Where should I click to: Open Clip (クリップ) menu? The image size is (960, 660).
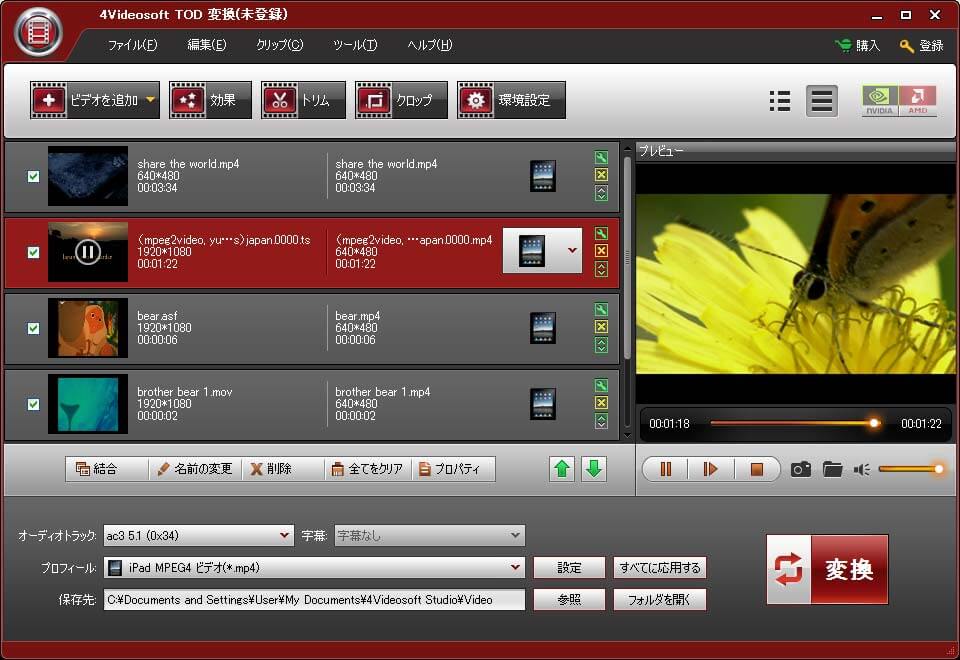pos(279,45)
